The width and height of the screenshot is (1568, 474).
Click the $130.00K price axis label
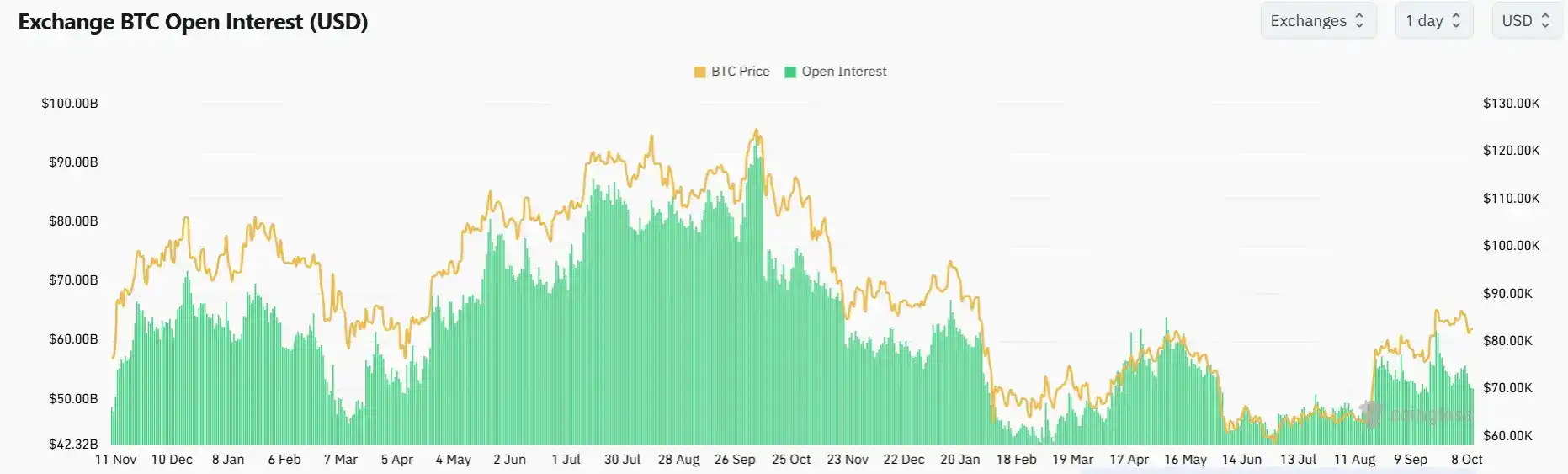pos(1512,104)
